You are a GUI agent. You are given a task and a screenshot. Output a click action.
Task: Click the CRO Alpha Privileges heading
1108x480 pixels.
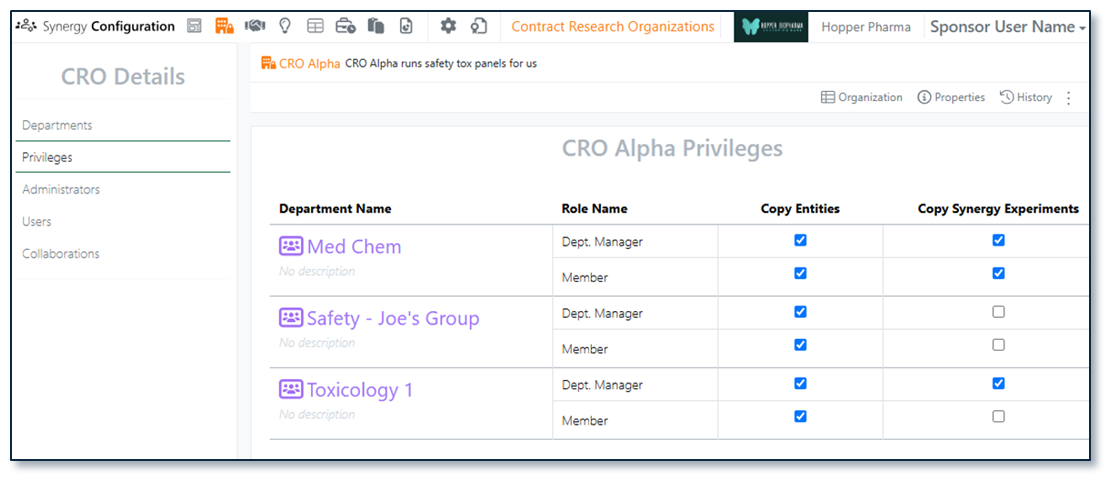tap(672, 148)
